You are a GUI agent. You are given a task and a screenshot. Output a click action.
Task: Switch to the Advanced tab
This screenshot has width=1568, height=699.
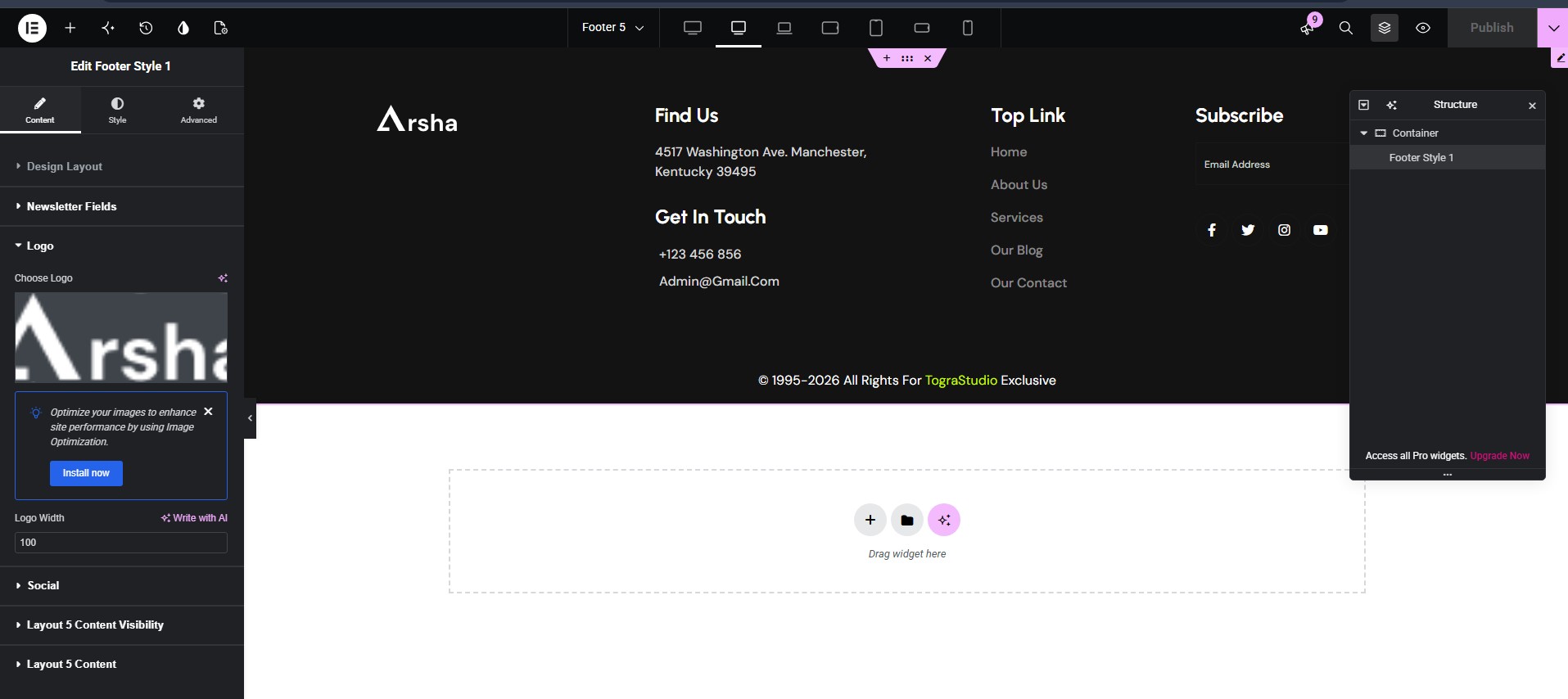coord(199,110)
